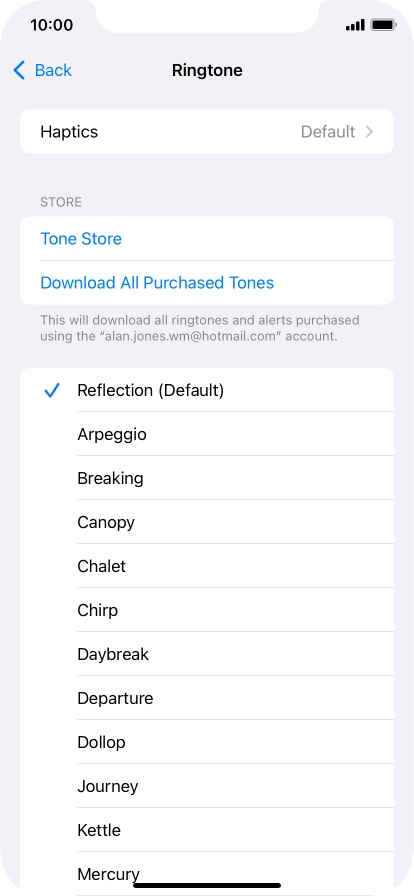
Task: Tap the battery icon in the status bar
Action: point(383,25)
